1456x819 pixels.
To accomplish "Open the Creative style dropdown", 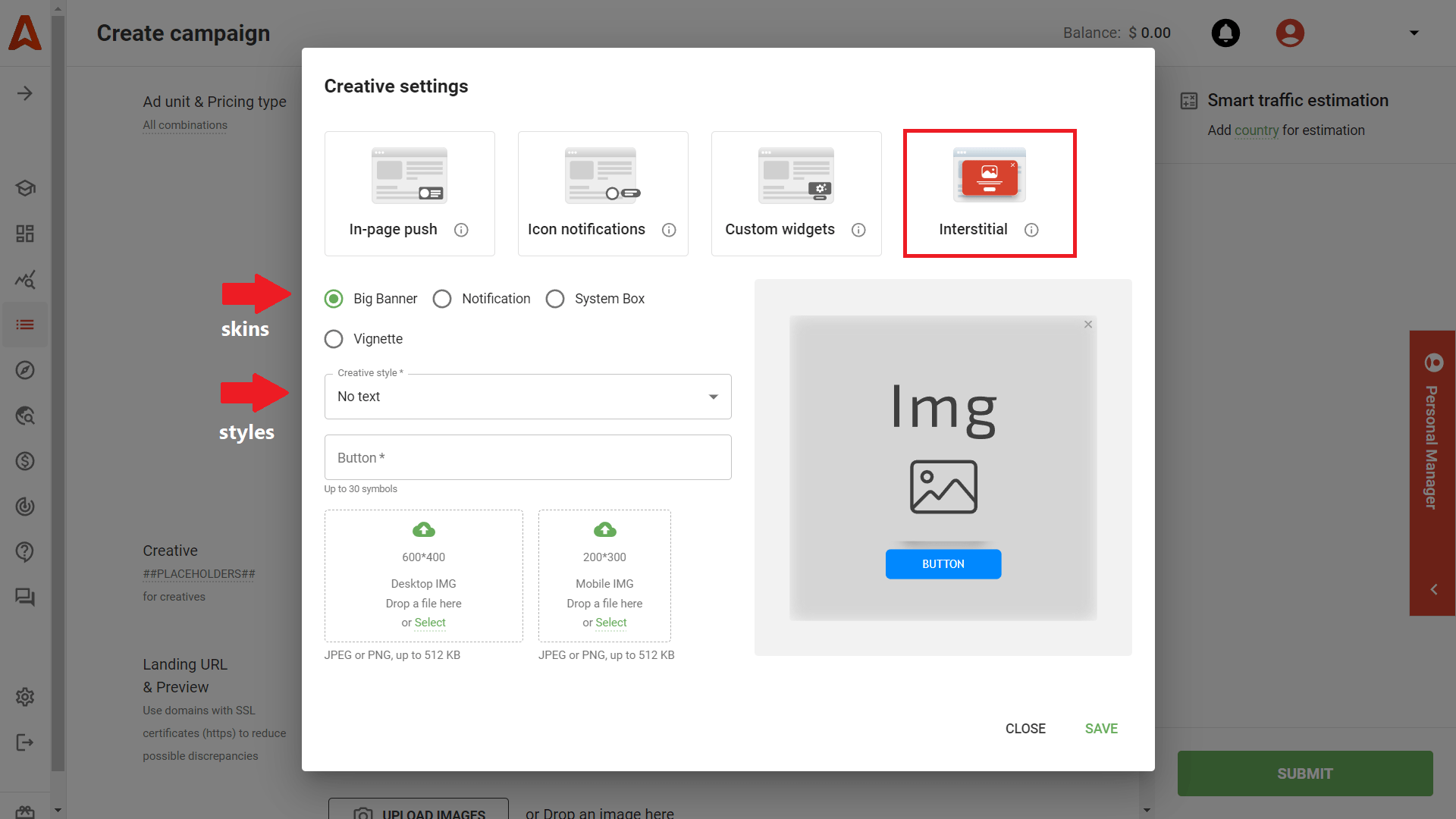I will 528,397.
